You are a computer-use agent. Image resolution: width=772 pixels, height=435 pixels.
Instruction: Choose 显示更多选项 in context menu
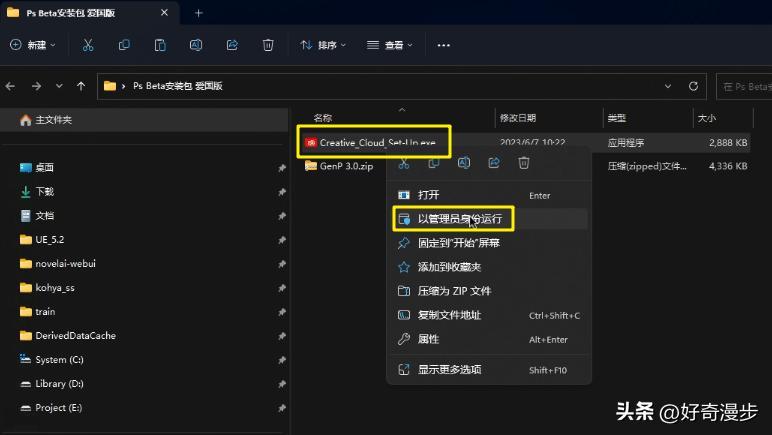490,370
